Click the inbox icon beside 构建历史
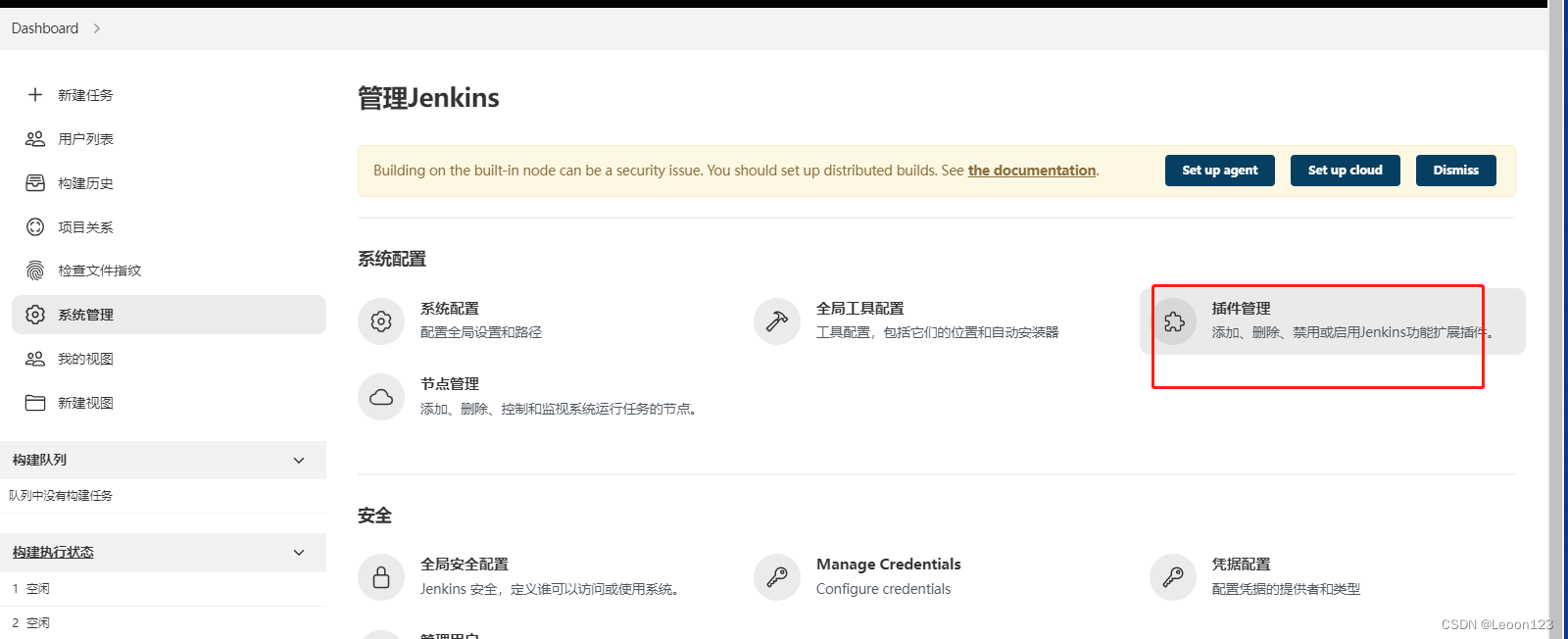Viewport: 1568px width, 639px height. [35, 183]
